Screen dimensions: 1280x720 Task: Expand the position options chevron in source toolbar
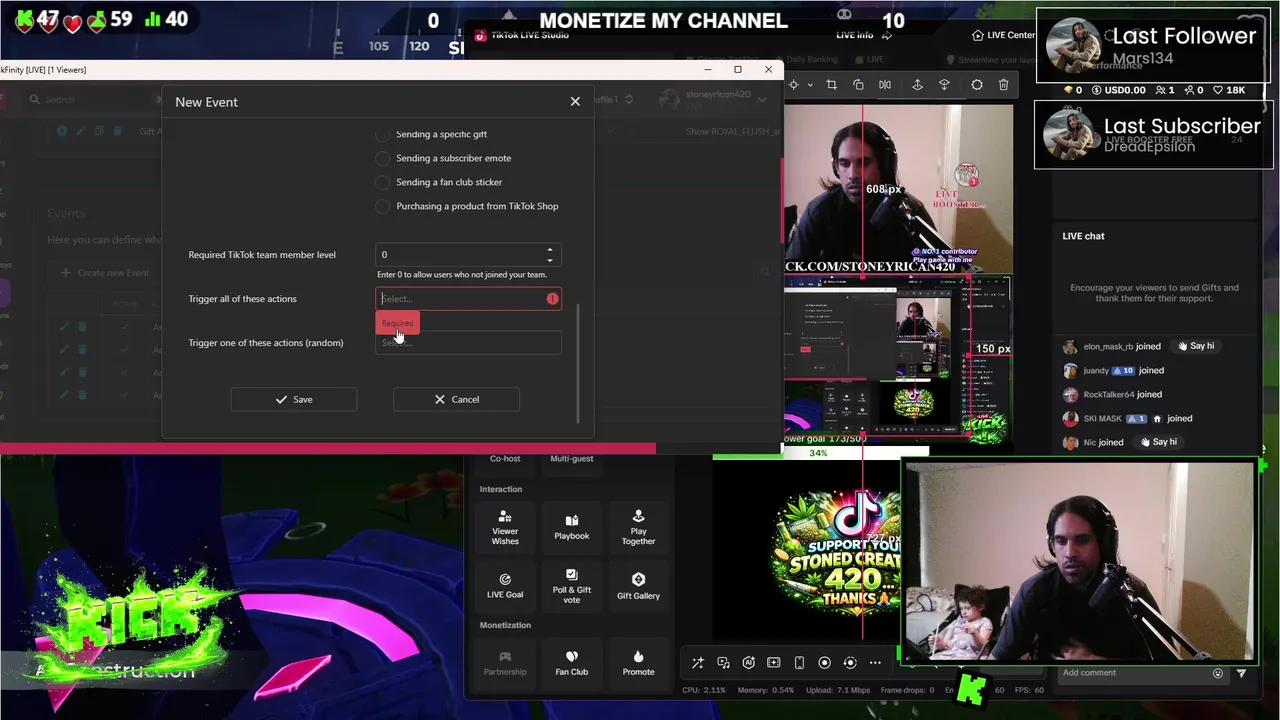[x=810, y=85]
